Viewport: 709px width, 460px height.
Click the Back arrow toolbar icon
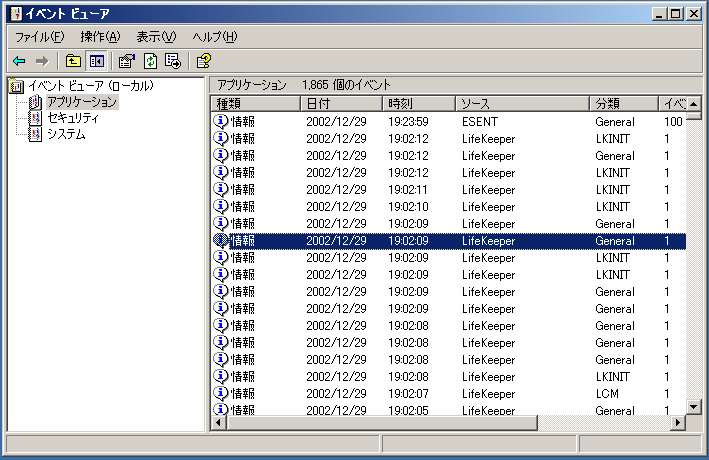(19, 61)
